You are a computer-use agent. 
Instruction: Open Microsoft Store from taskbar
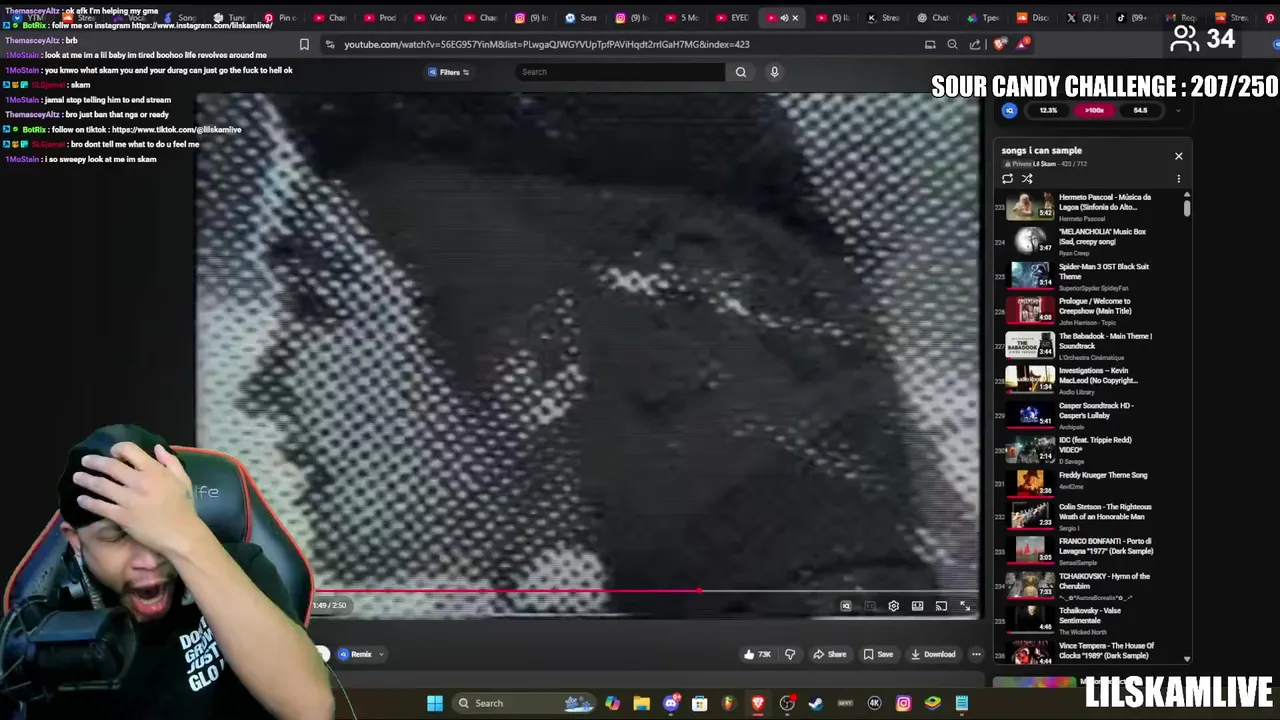[699, 703]
